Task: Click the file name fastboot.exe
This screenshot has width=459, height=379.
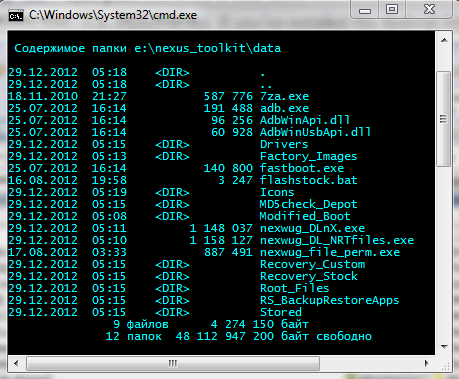Action: pos(302,168)
